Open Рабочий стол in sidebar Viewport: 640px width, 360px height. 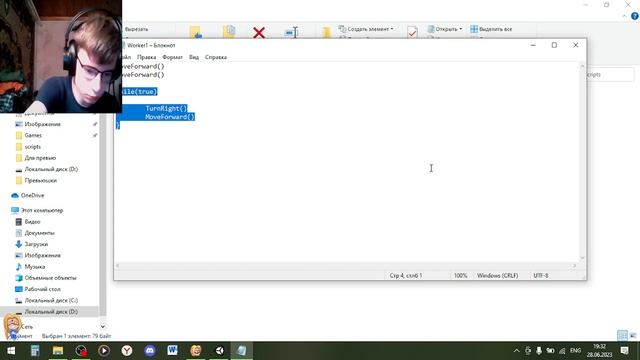tap(42, 289)
